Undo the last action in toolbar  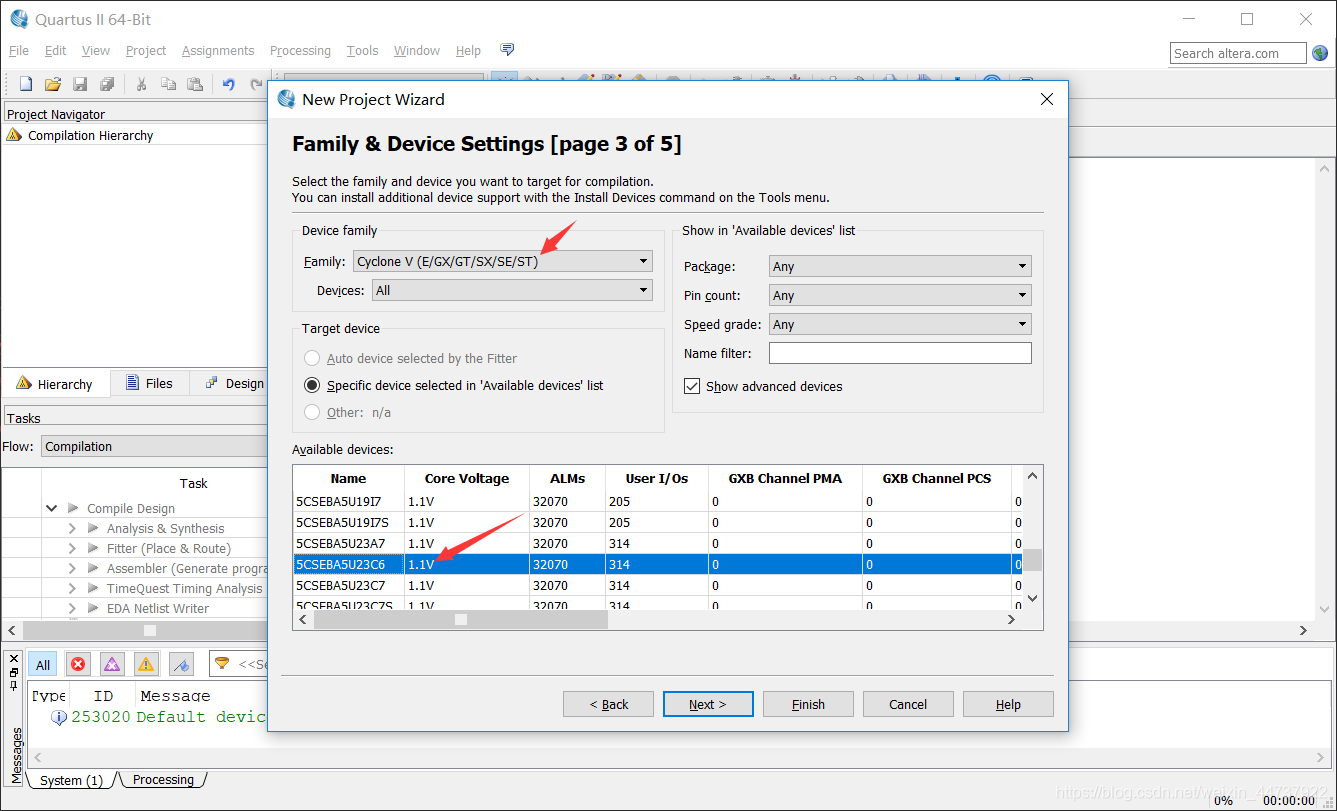[x=229, y=85]
